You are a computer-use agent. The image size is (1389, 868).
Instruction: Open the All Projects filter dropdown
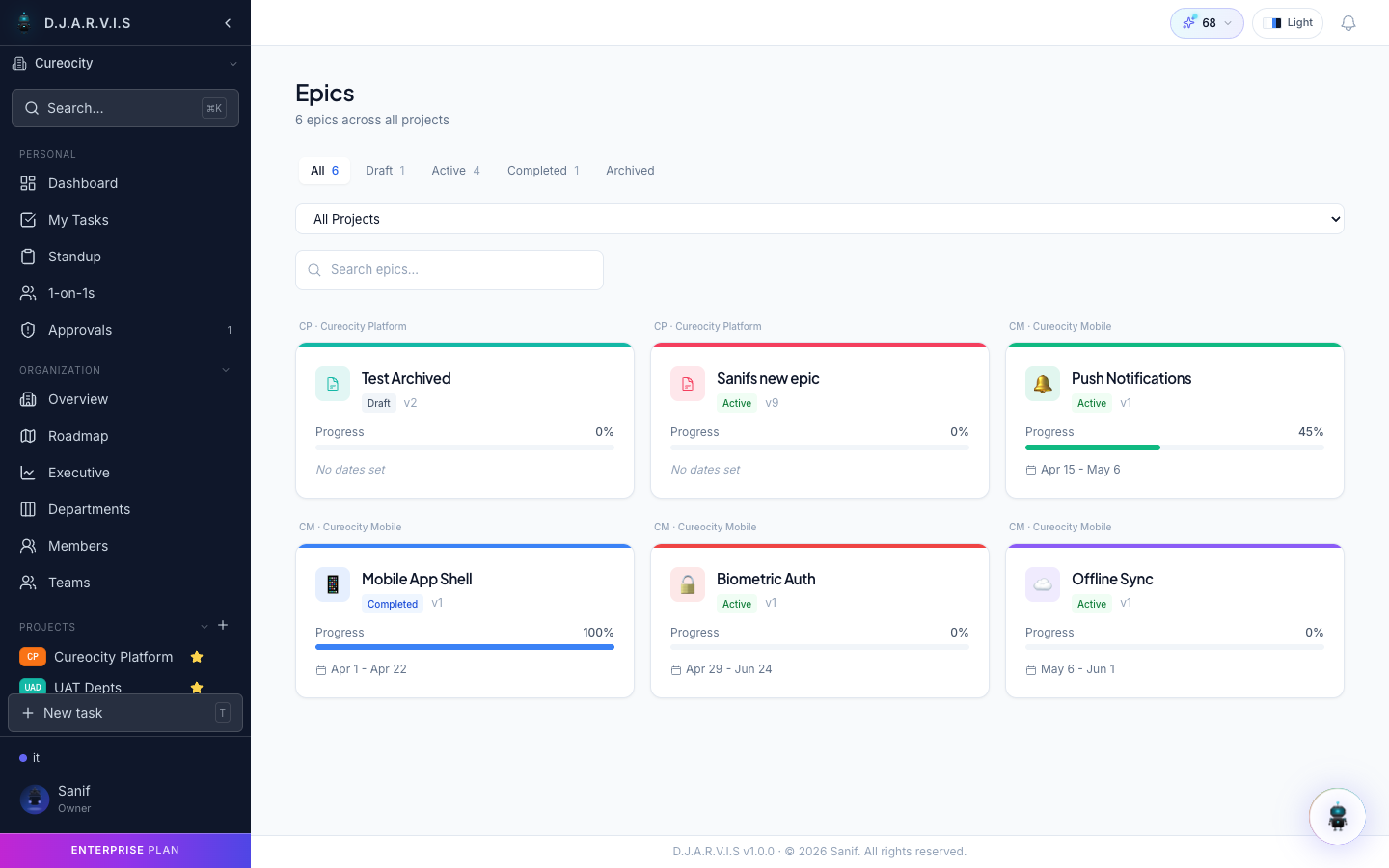click(820, 219)
